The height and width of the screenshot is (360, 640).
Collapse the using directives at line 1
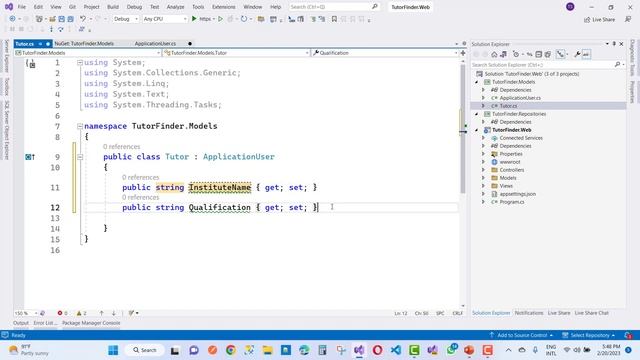tap(80, 62)
